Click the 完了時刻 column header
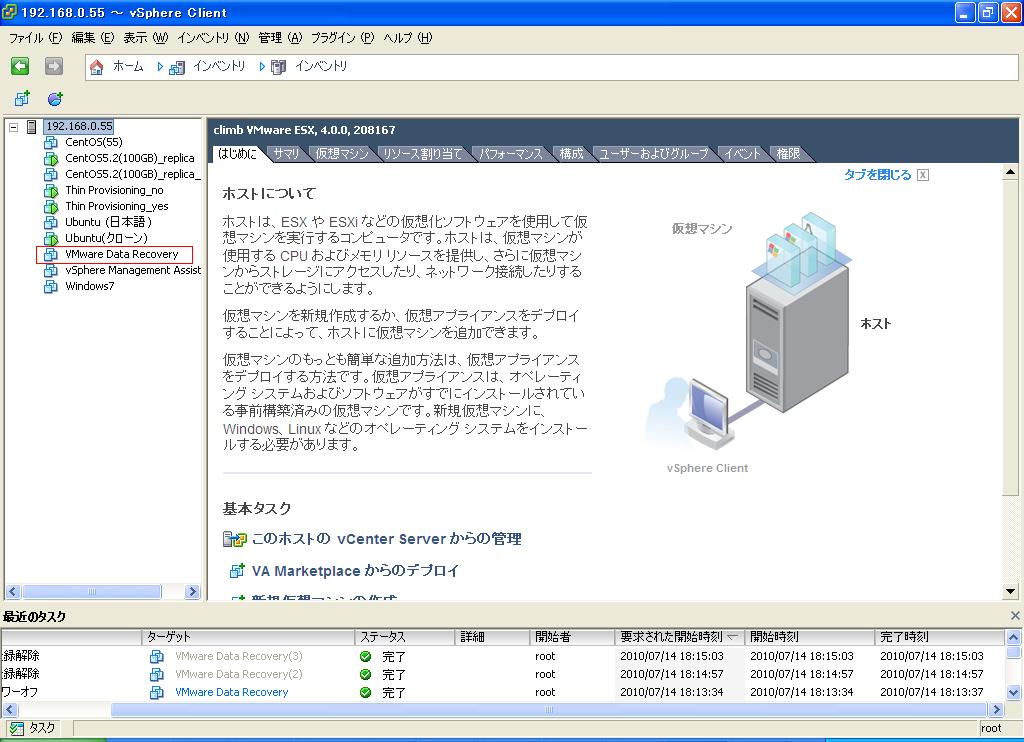The height and width of the screenshot is (742, 1024). (939, 637)
